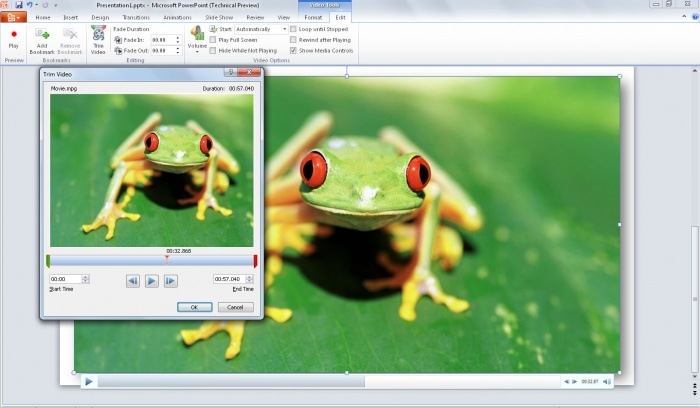Open the Start Automatically dropdown
Viewport: 700px width, 408px height.
284,29
